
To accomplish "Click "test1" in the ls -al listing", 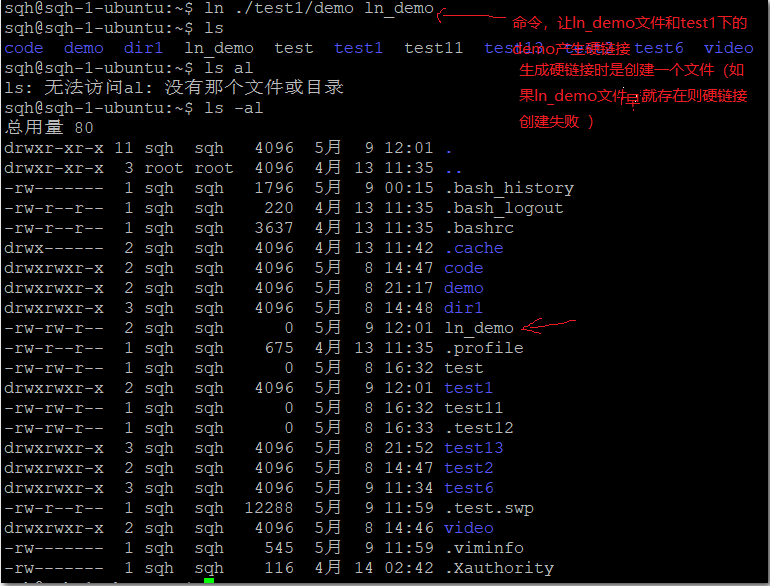I will point(469,388).
